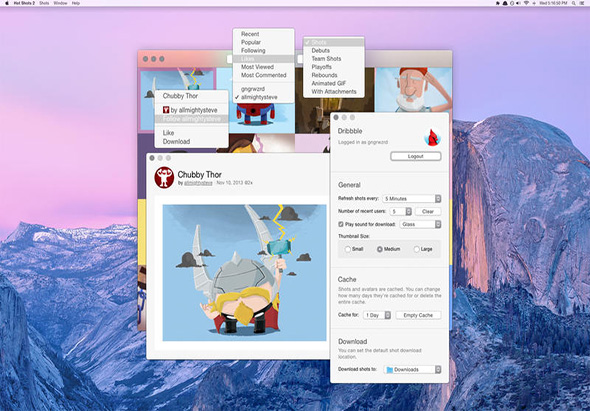The height and width of the screenshot is (411, 590).
Task: Click Chubby Thor title in context menu
Action: coord(192,96)
